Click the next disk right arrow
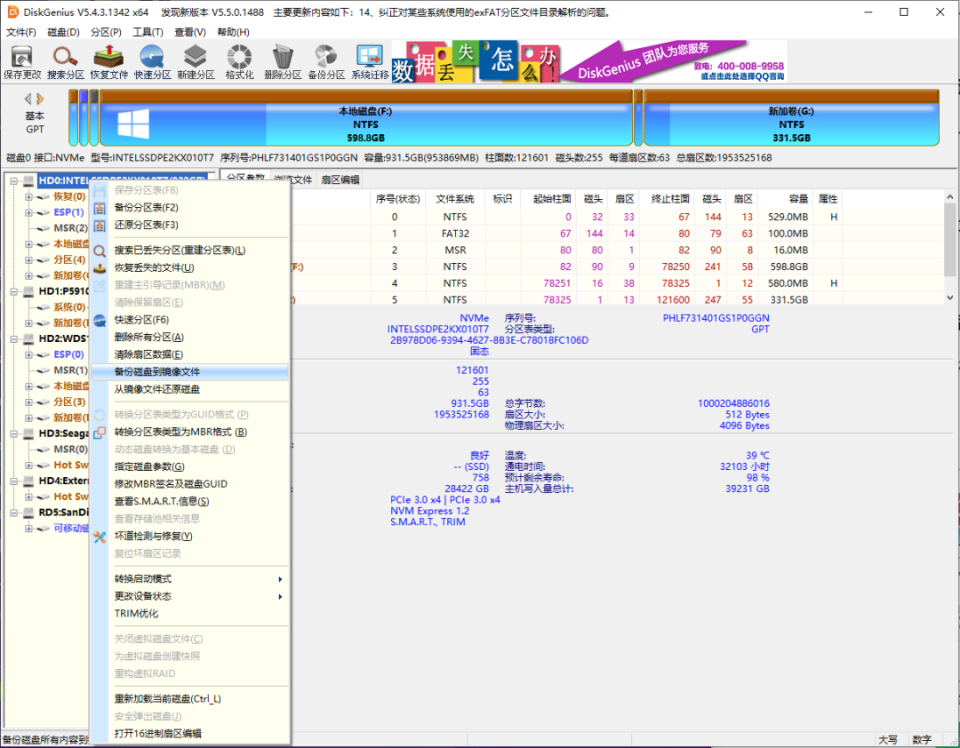960x748 pixels. point(40,99)
